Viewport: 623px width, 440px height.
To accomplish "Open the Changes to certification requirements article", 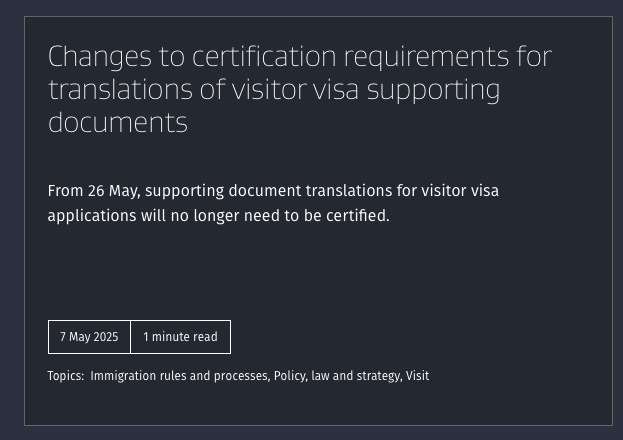I will point(300,89).
